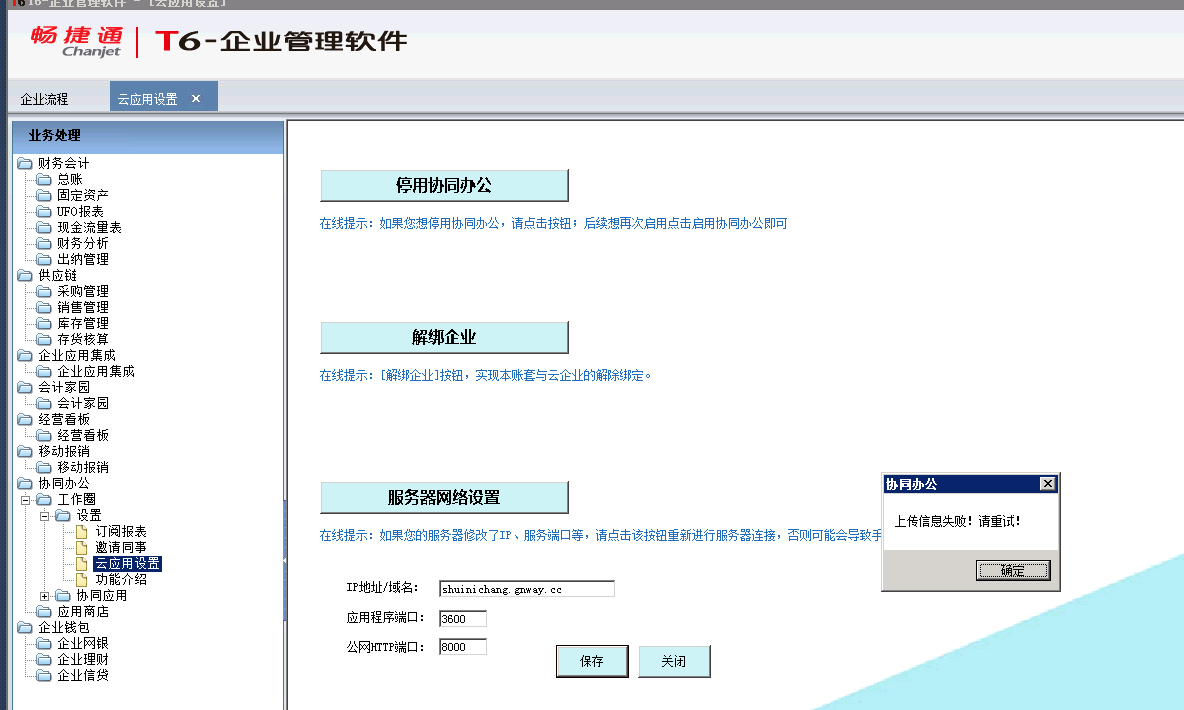1184x710 pixels.
Task: Click the 协同办公 top-level folder icon
Action: tap(25, 483)
